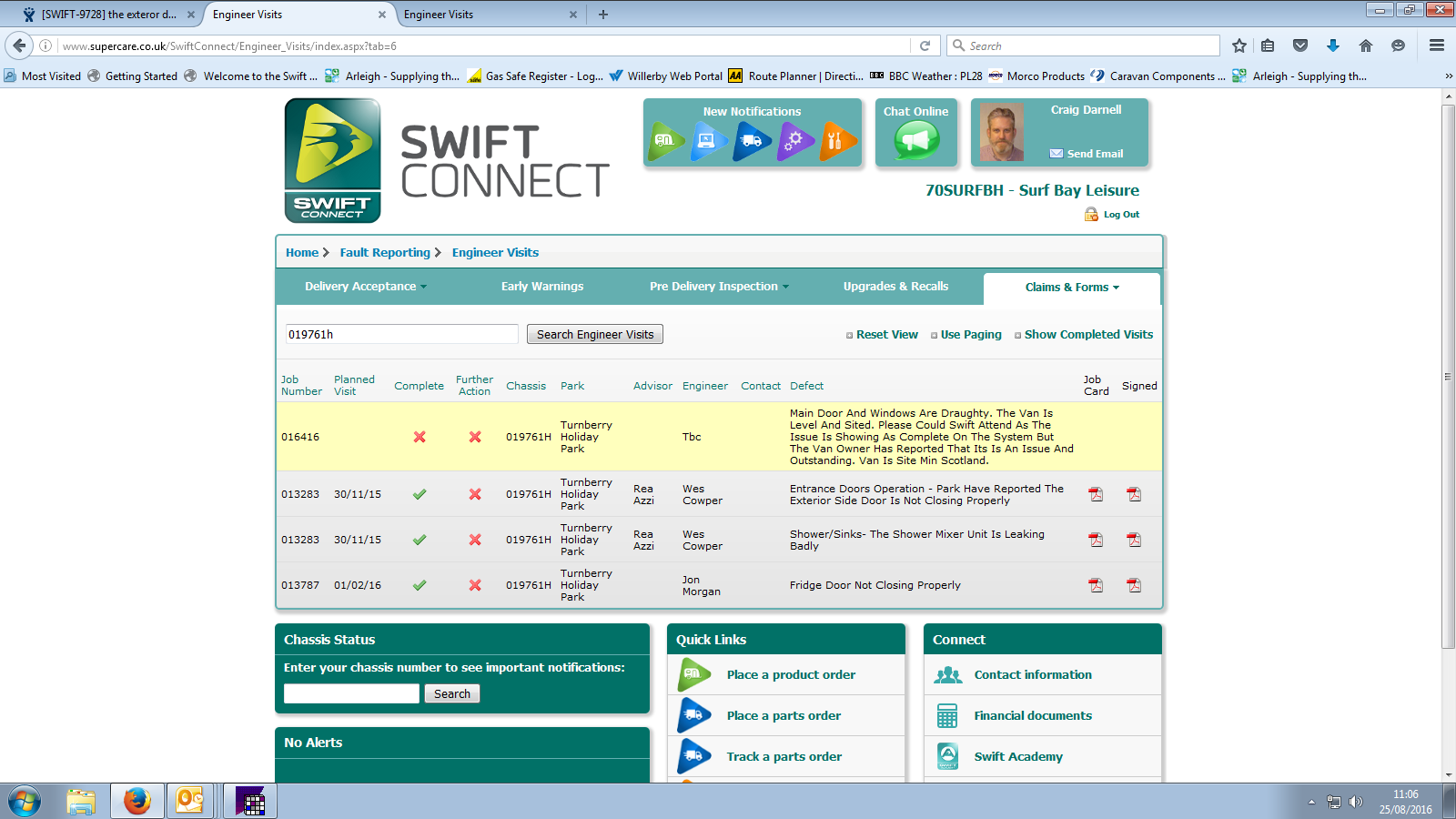Open Signed PDF for shower mixer leak
This screenshot has width=1456, height=819.
pos(1134,540)
